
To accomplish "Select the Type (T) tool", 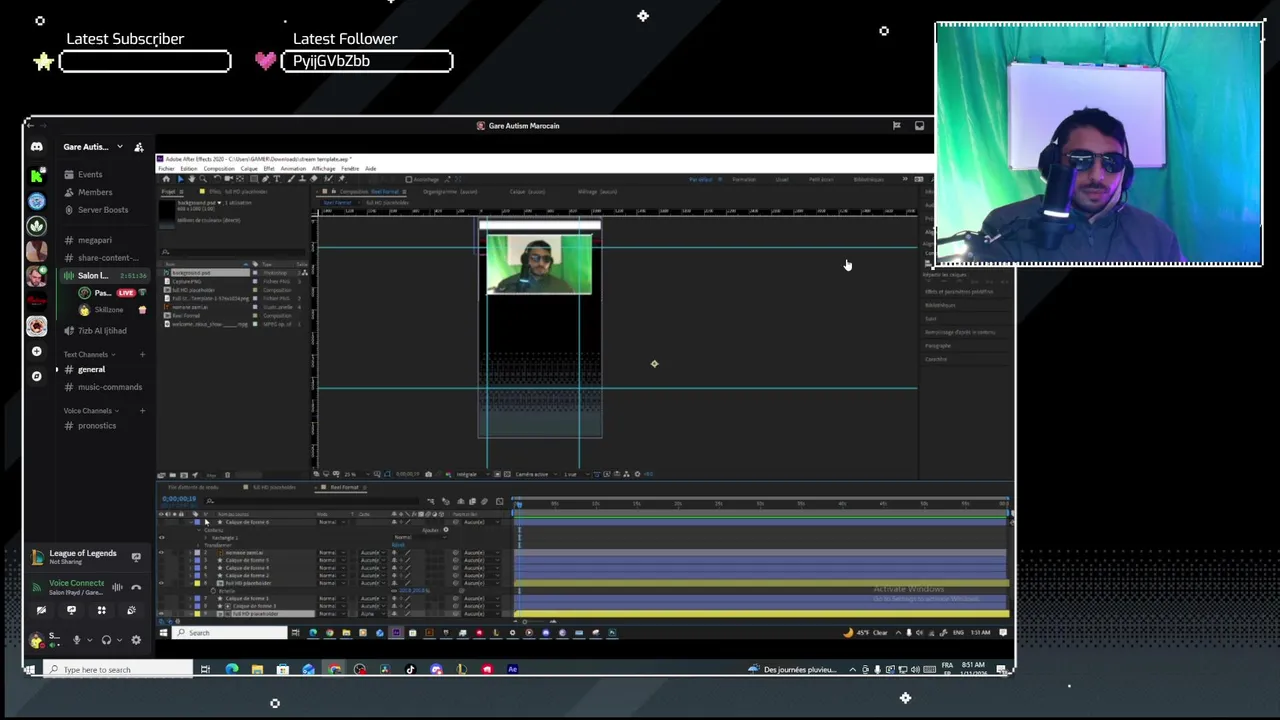I will (x=277, y=179).
